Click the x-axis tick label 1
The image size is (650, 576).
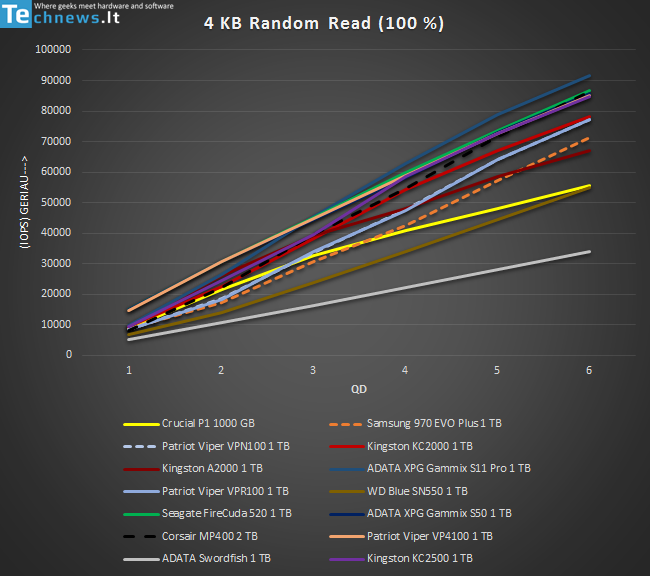coord(129,370)
